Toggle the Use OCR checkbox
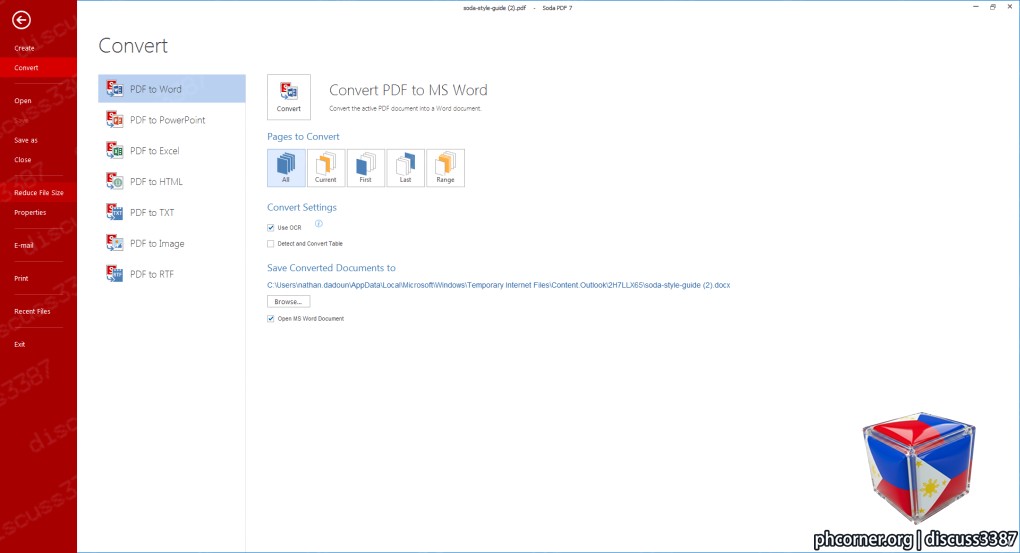Image resolution: width=1020 pixels, height=553 pixels. [x=271, y=228]
